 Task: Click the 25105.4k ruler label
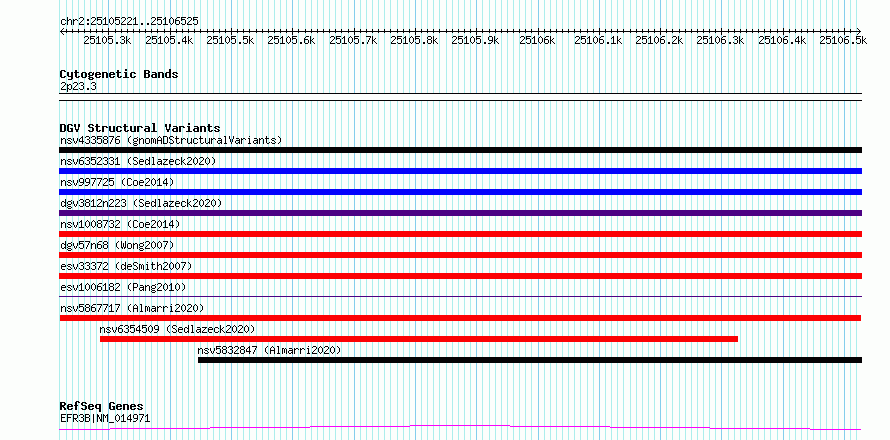coord(169,40)
